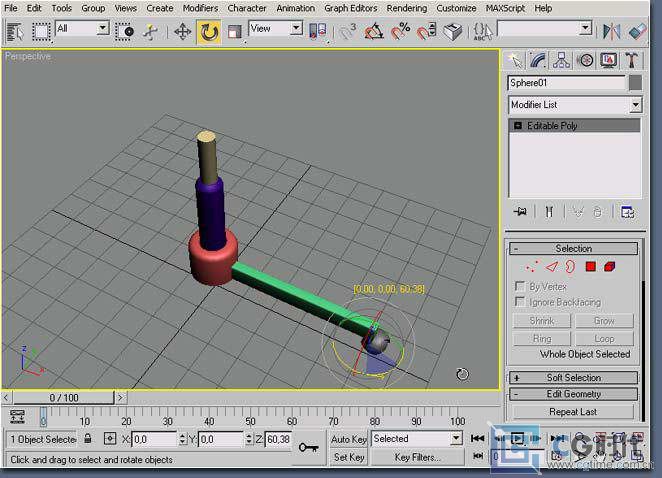Collapse the Edit Geometry rollout

573,394
